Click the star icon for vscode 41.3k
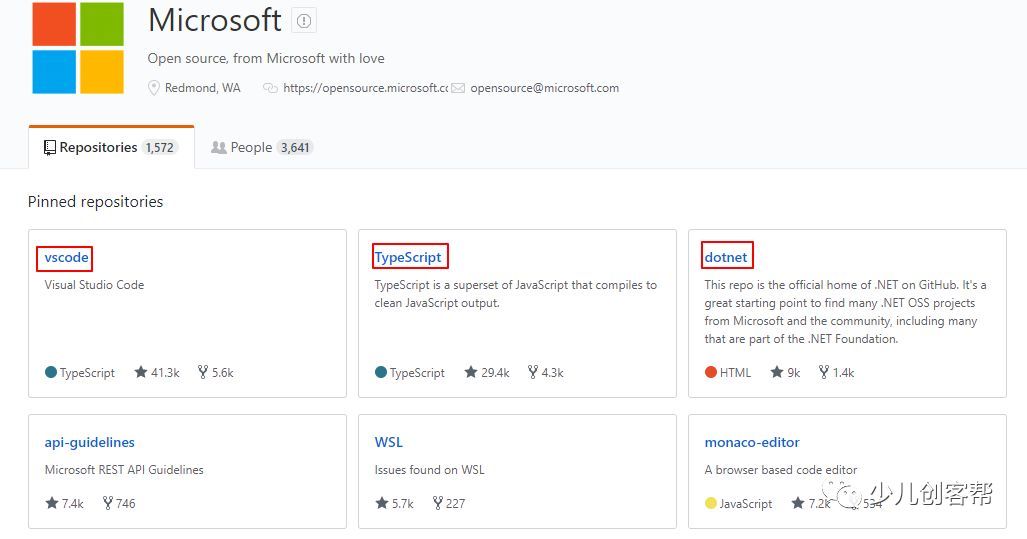Image resolution: width=1027 pixels, height=539 pixels. [141, 372]
